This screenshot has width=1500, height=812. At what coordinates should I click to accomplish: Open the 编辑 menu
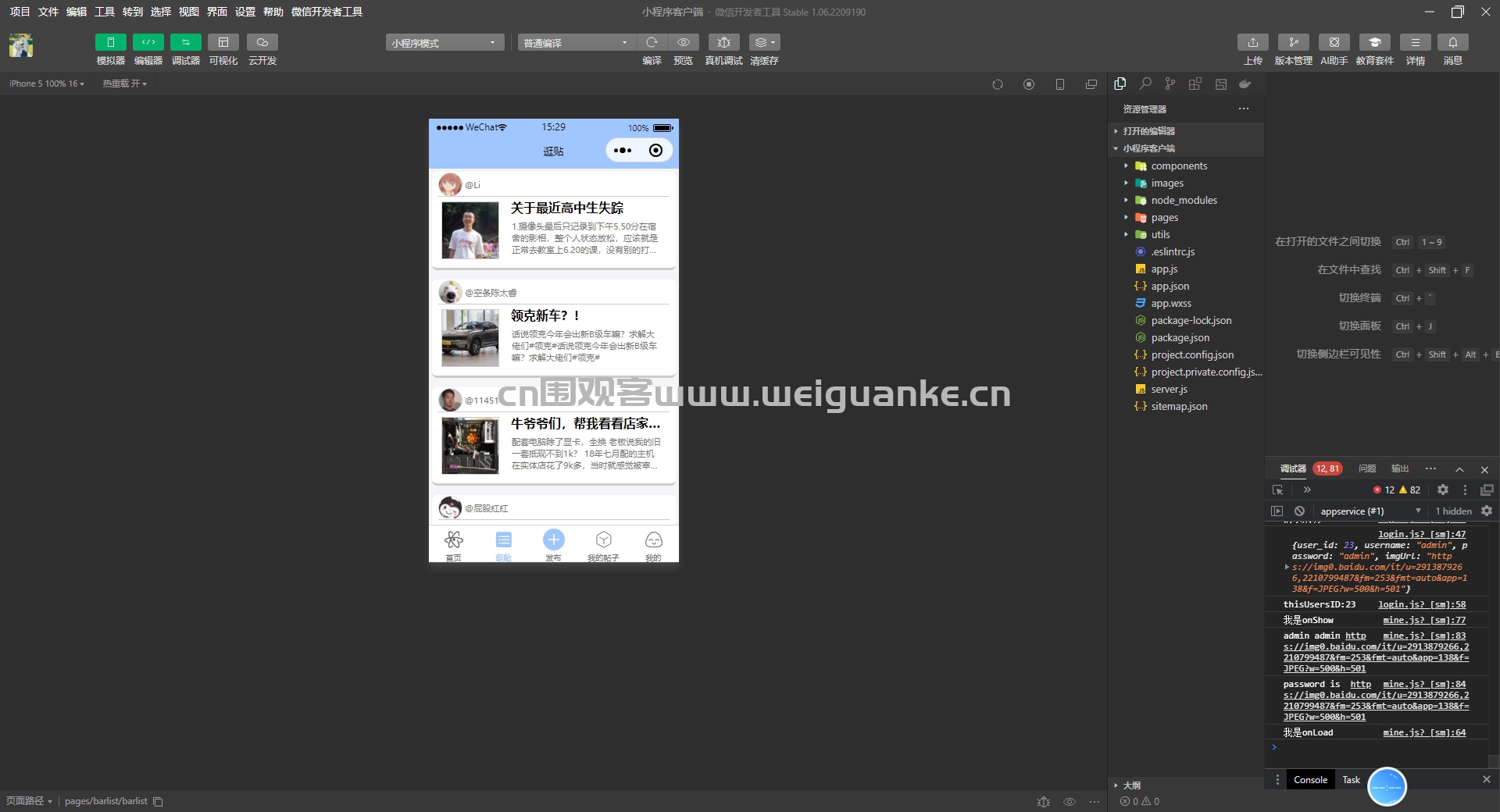(76, 12)
